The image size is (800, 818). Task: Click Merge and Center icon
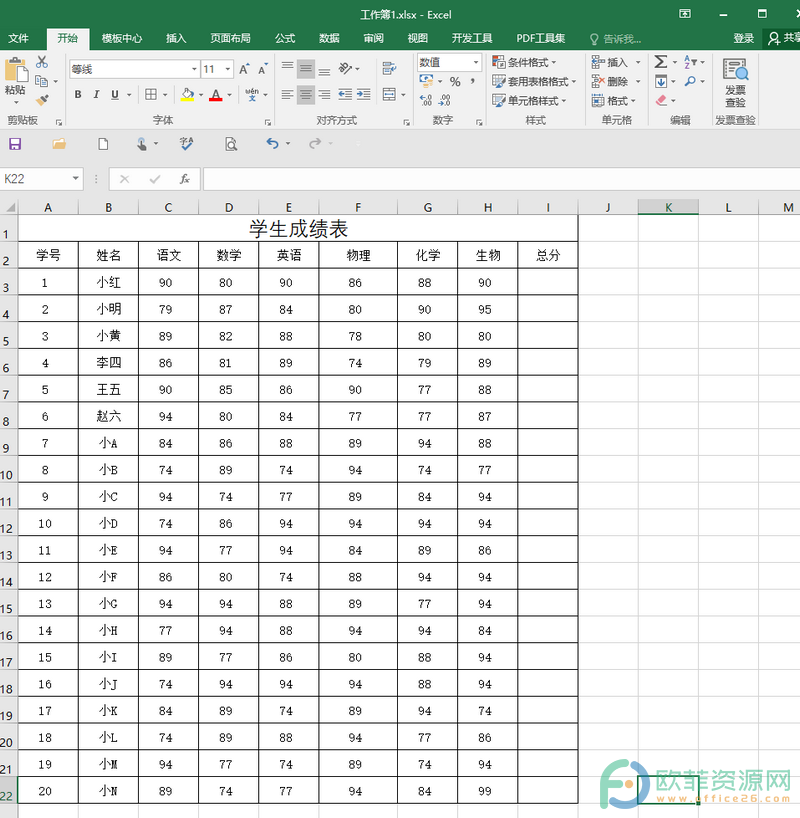coord(389,94)
